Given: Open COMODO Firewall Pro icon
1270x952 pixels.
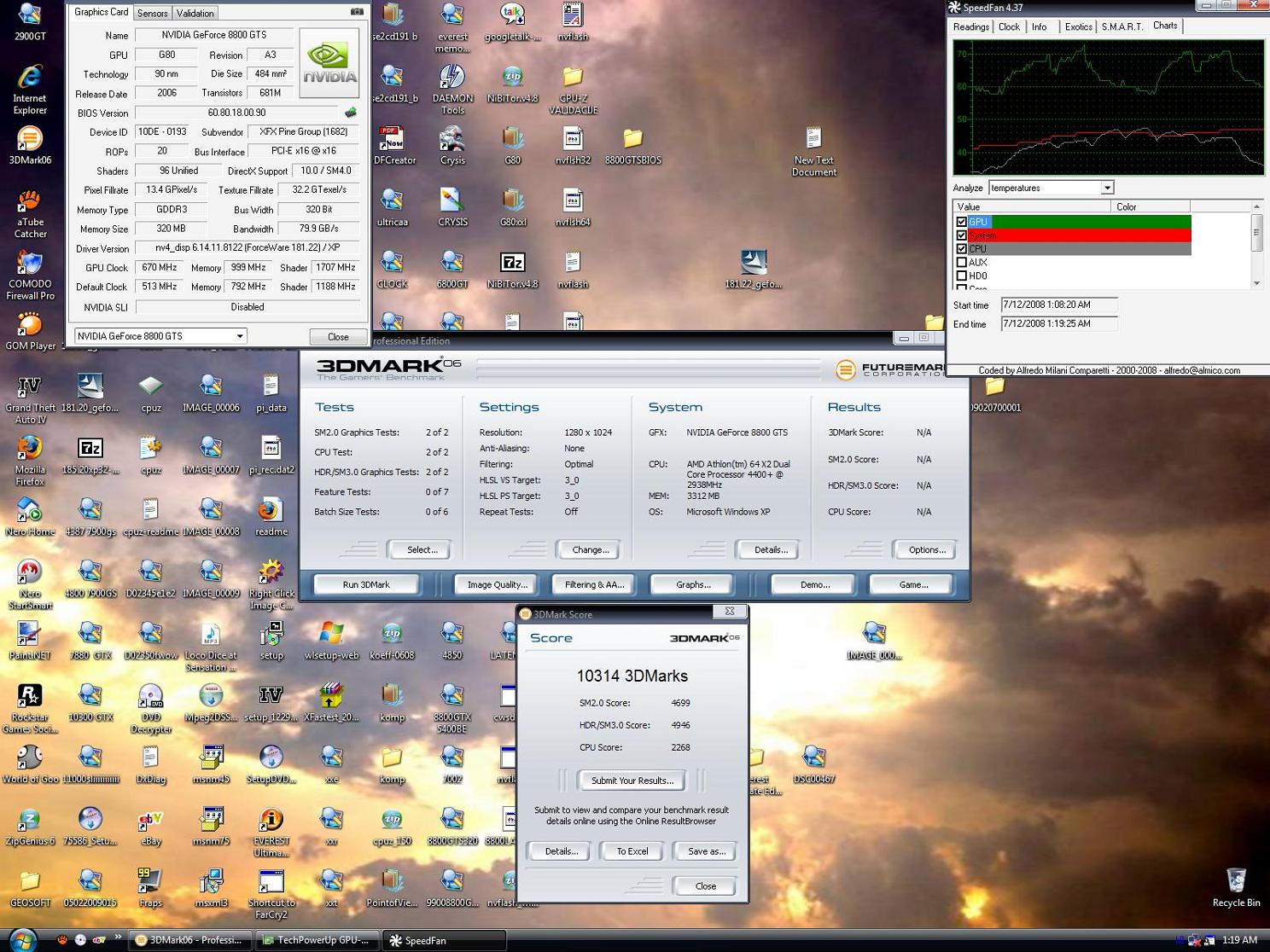Looking at the screenshot, I should coord(30,275).
